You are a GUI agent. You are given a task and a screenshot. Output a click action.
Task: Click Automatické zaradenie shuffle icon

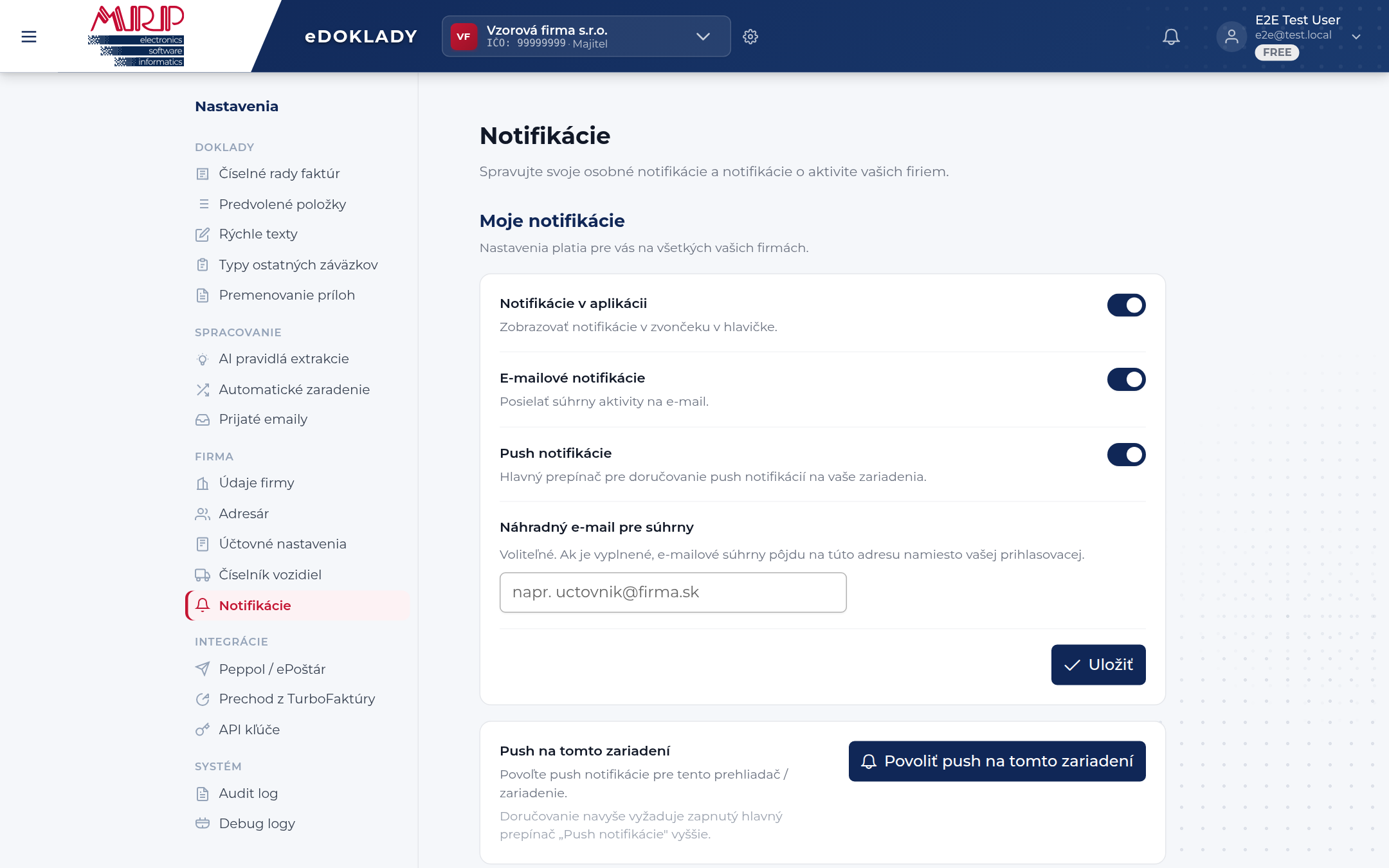pos(203,390)
